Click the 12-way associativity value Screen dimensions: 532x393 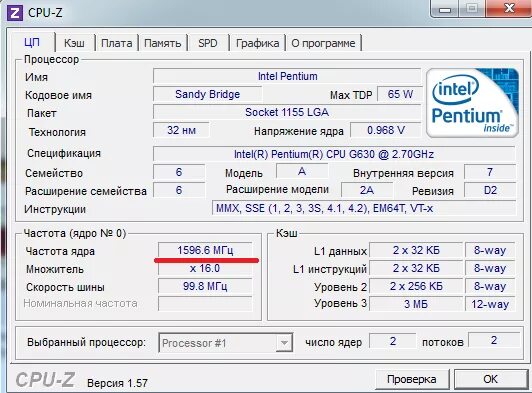click(x=490, y=304)
